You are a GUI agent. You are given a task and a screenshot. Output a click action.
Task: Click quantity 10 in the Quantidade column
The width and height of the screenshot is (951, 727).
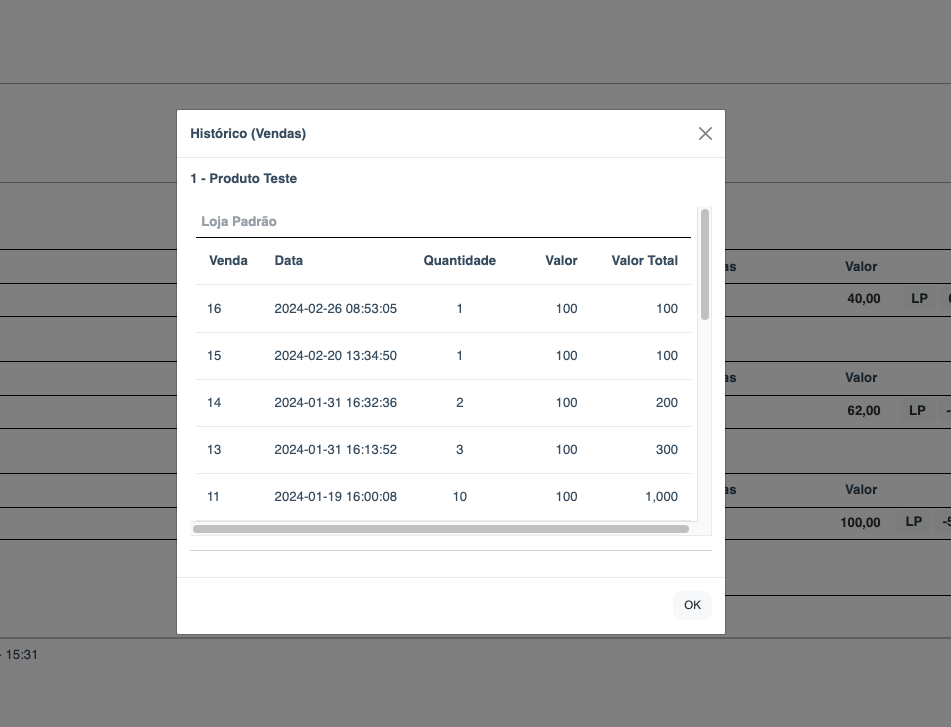tap(459, 497)
